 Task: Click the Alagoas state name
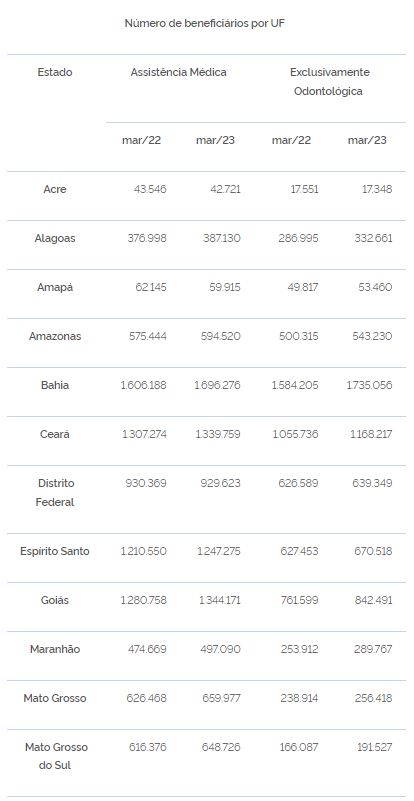pyautogui.click(x=55, y=238)
